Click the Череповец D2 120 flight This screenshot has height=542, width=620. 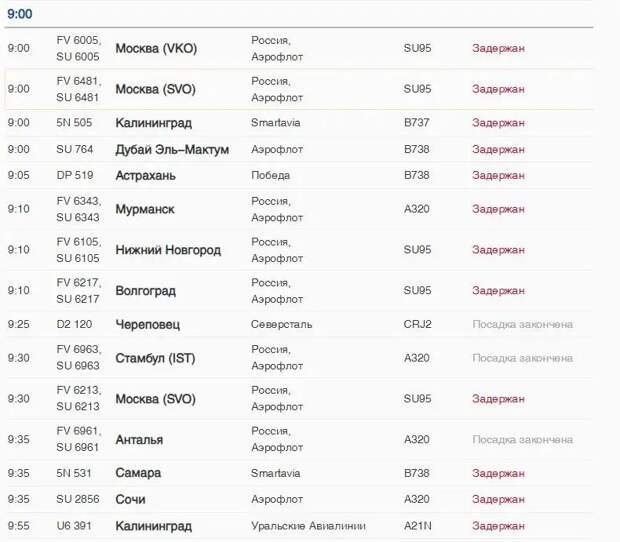(x=147, y=325)
